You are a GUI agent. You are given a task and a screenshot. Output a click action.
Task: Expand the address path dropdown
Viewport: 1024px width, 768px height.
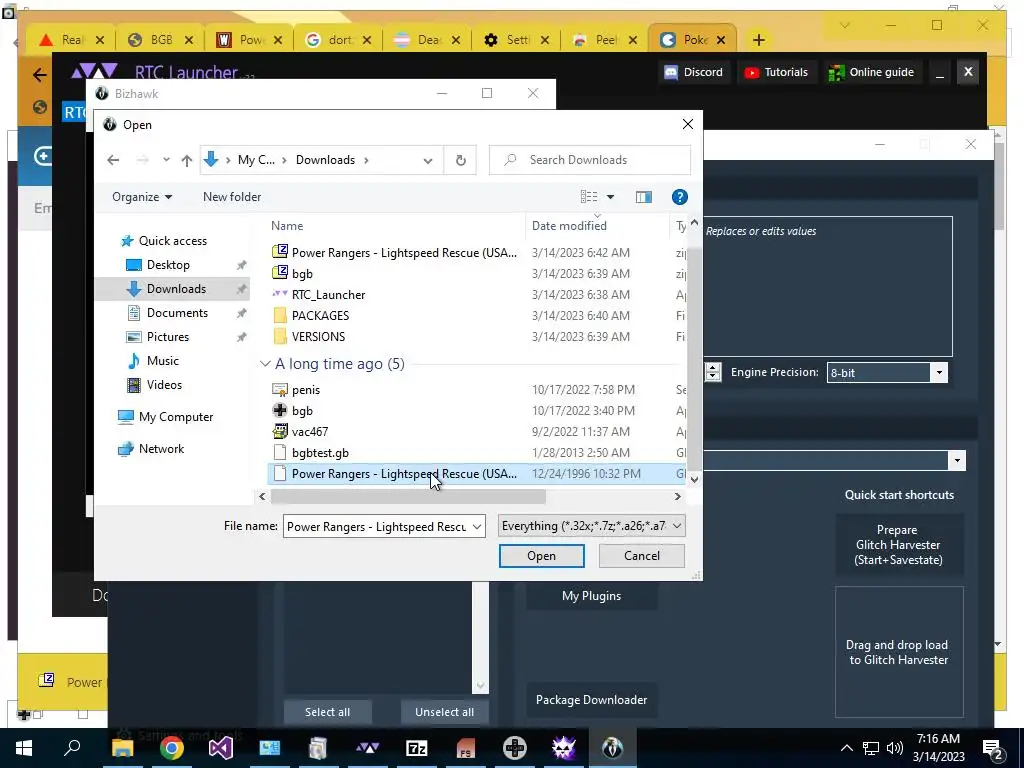click(428, 161)
